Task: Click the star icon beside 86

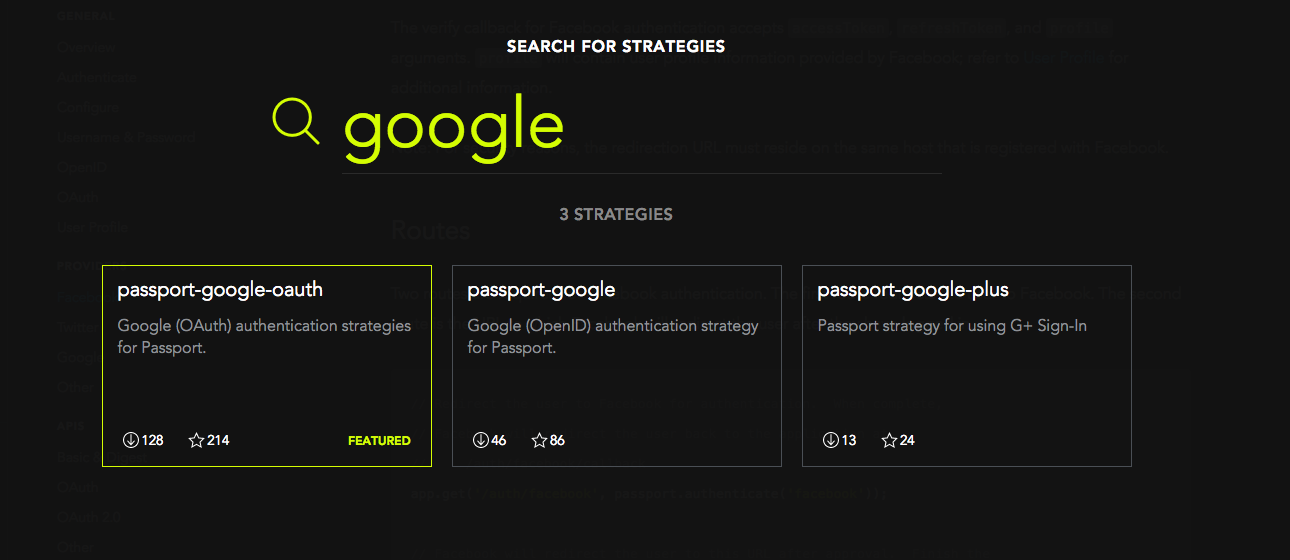Action: pyautogui.click(x=539, y=440)
